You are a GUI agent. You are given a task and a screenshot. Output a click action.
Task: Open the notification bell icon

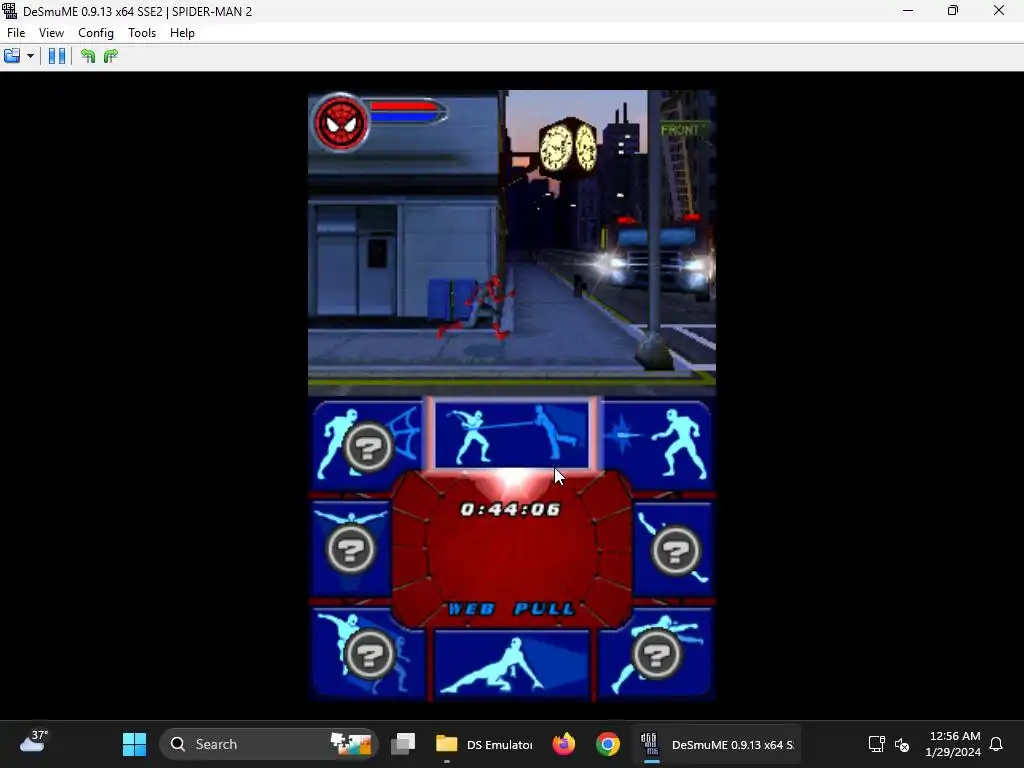pos(996,744)
